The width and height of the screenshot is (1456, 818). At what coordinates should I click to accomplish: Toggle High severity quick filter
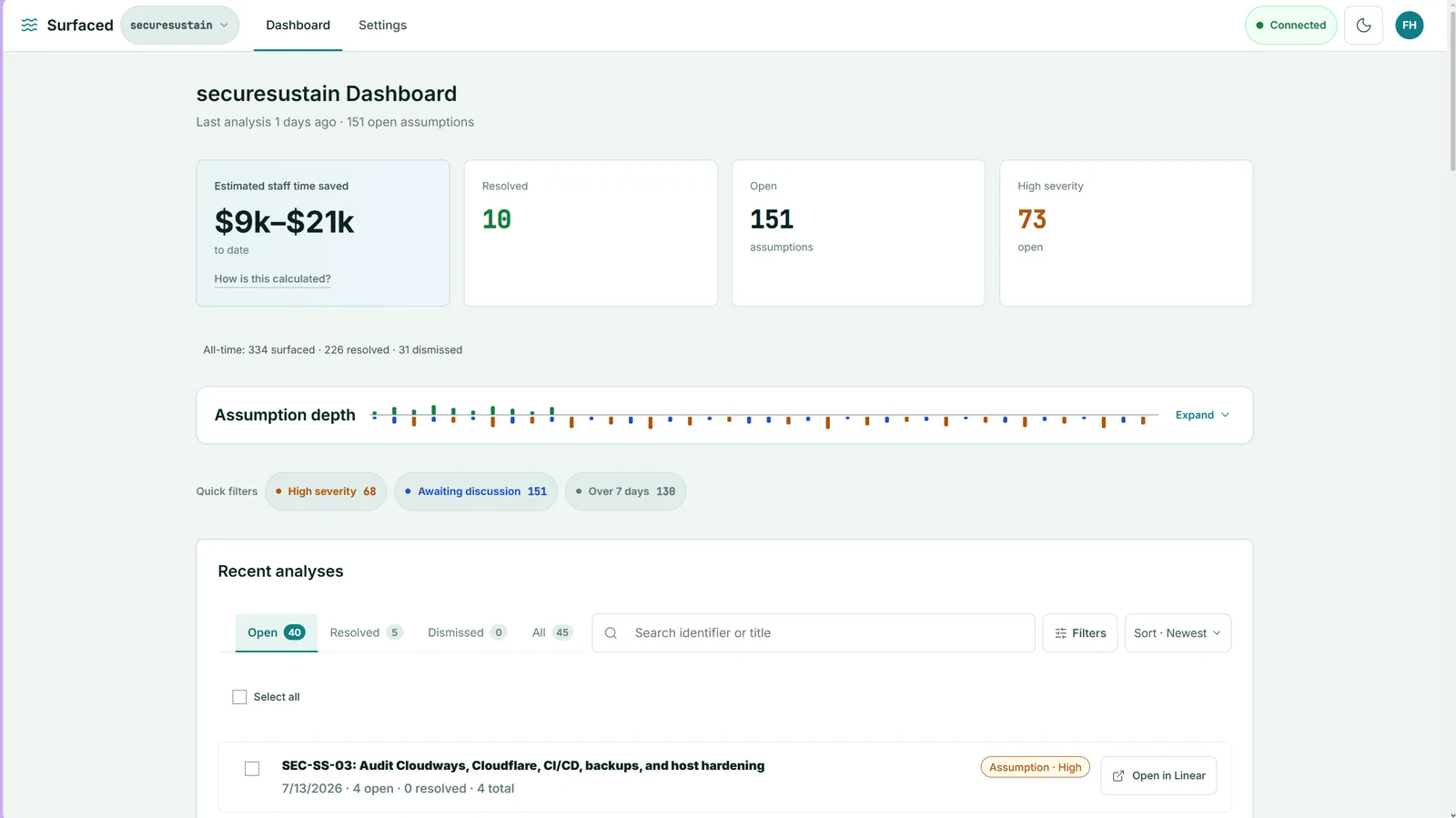click(326, 491)
